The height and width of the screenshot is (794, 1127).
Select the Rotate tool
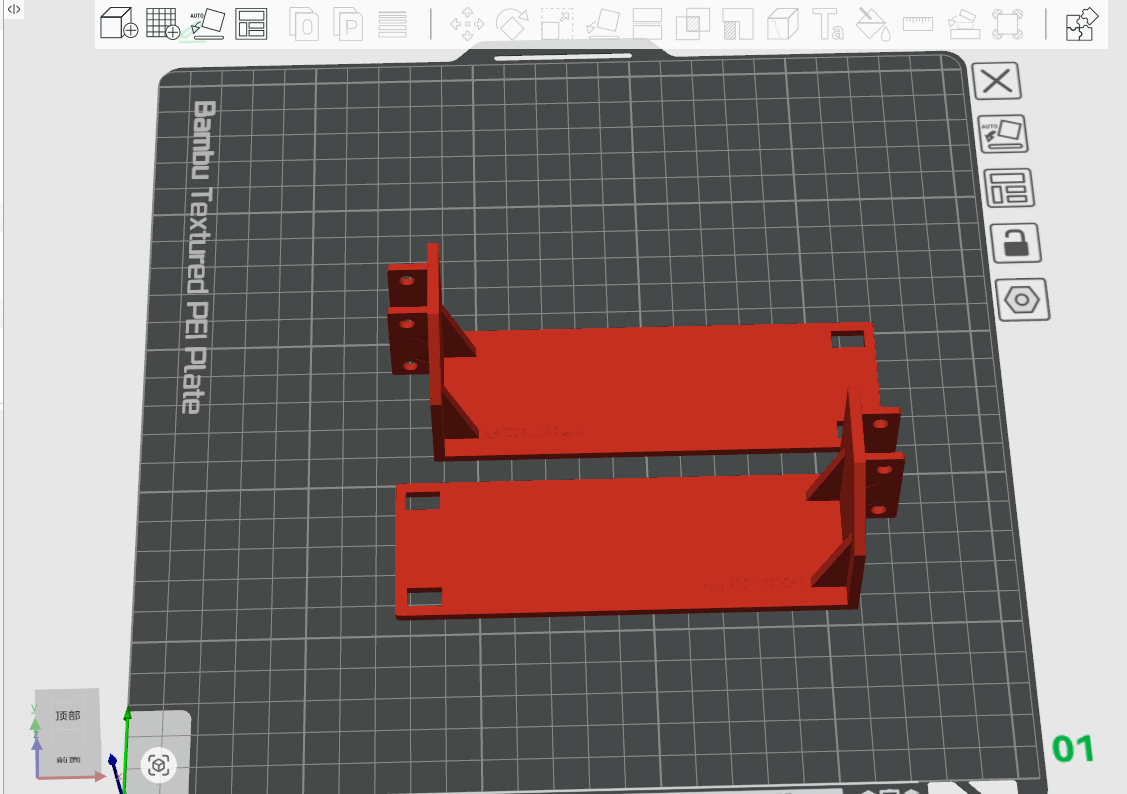[x=512, y=23]
